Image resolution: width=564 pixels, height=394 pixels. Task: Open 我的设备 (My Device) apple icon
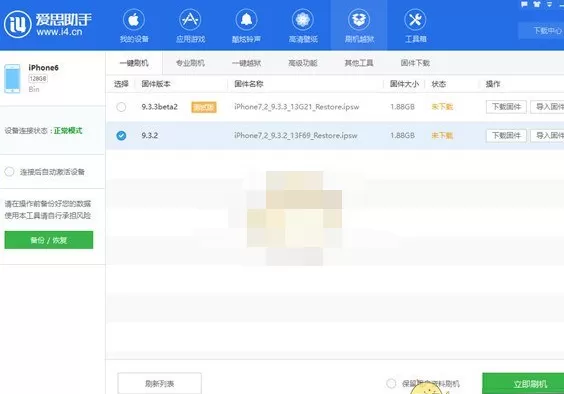tap(134, 19)
